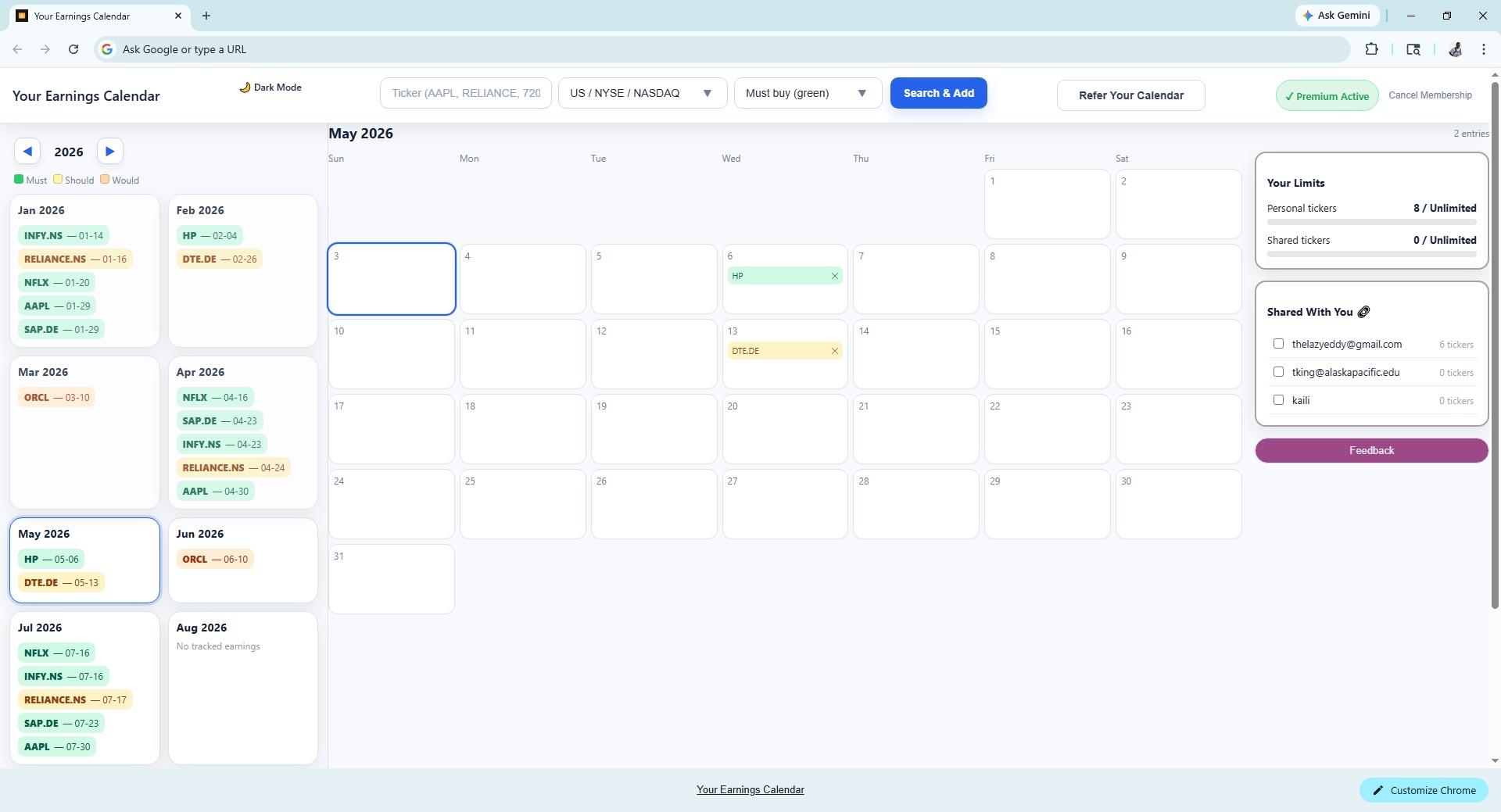Open Chrome three-dot menu

click(1484, 49)
